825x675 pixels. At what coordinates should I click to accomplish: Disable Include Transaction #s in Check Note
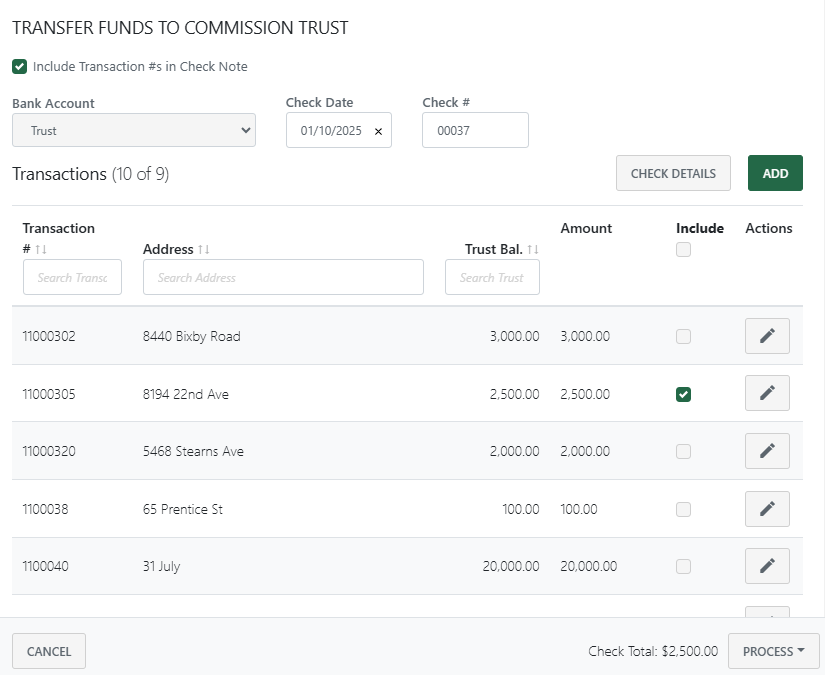(19, 66)
